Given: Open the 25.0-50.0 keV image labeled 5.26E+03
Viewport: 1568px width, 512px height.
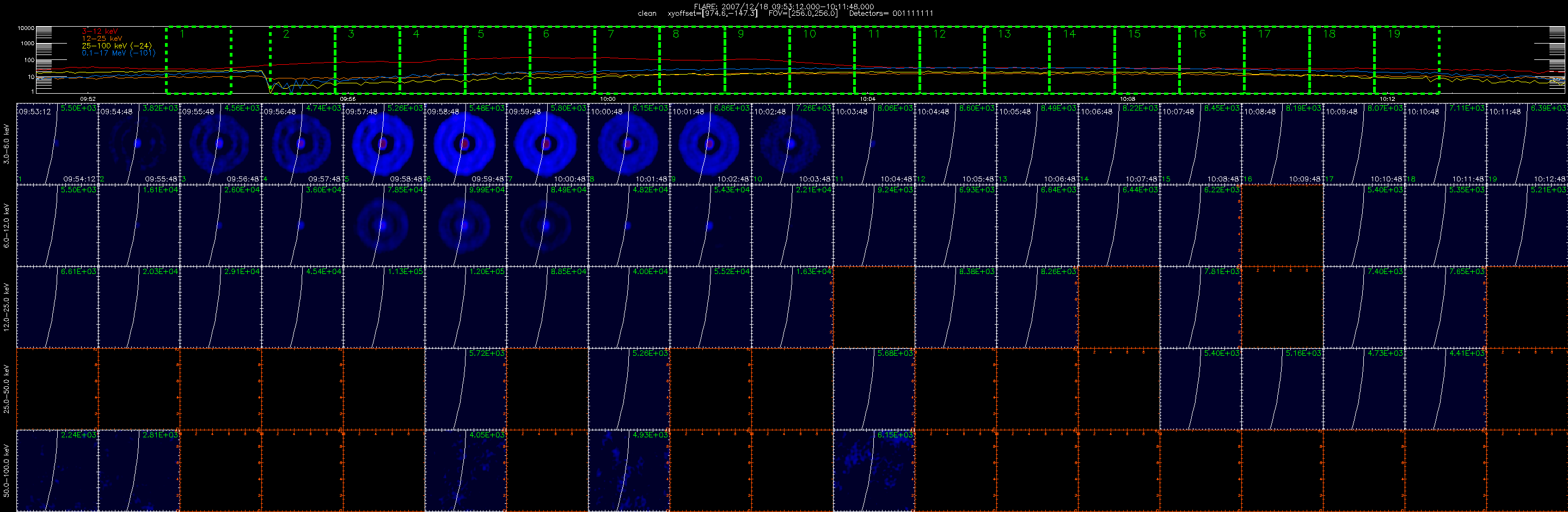Looking at the screenshot, I should [x=629, y=388].
